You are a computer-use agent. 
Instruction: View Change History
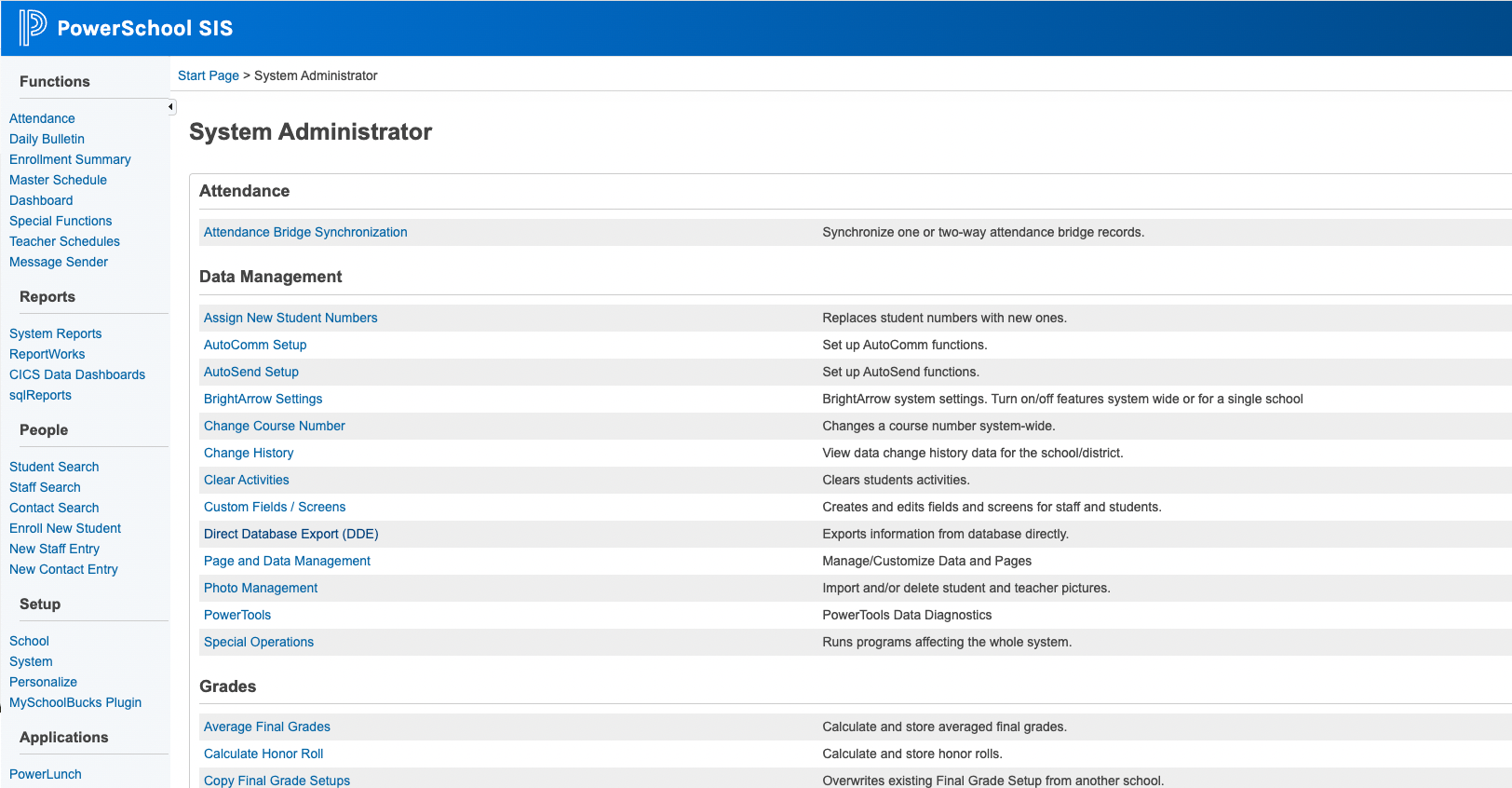pos(249,453)
